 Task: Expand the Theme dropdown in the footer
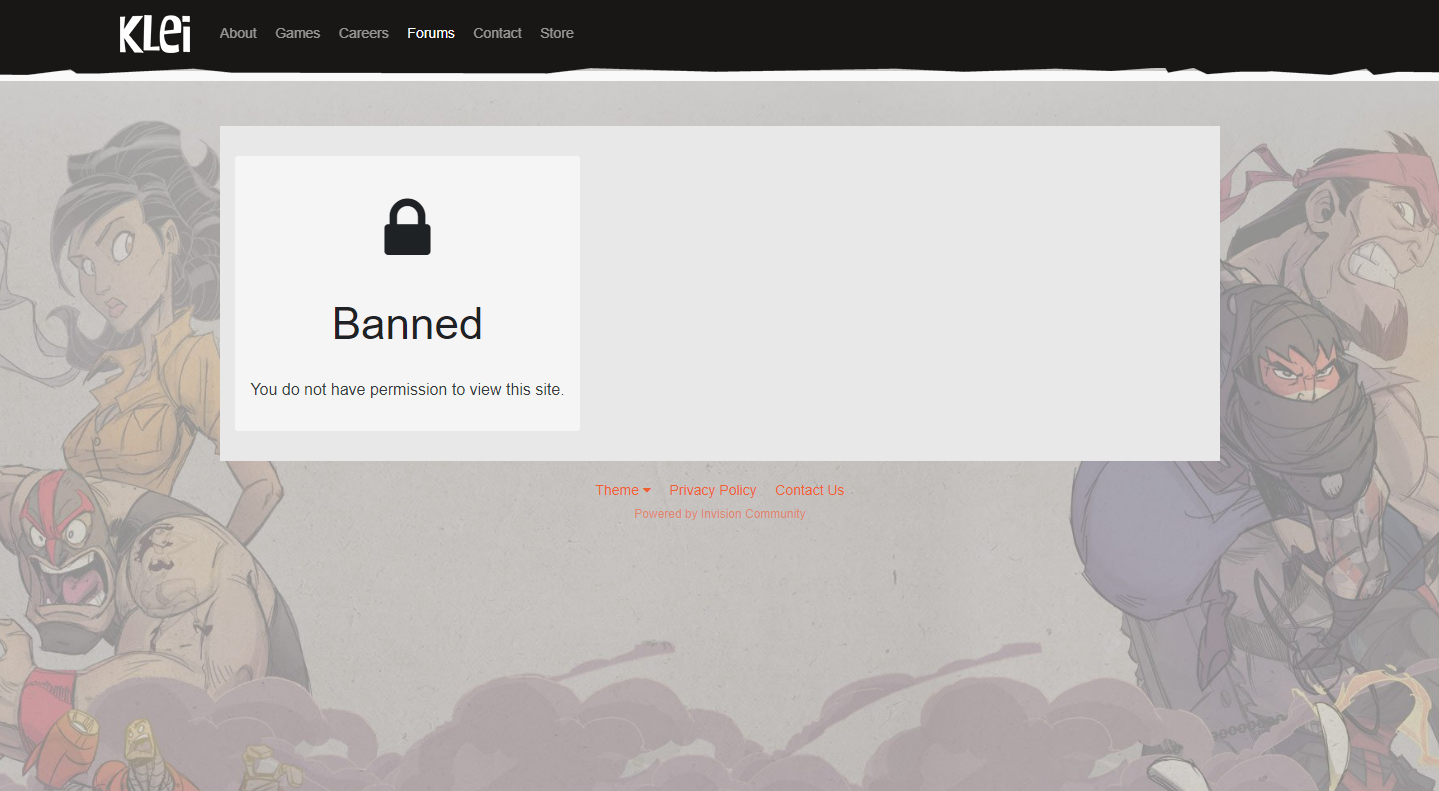(x=622, y=490)
